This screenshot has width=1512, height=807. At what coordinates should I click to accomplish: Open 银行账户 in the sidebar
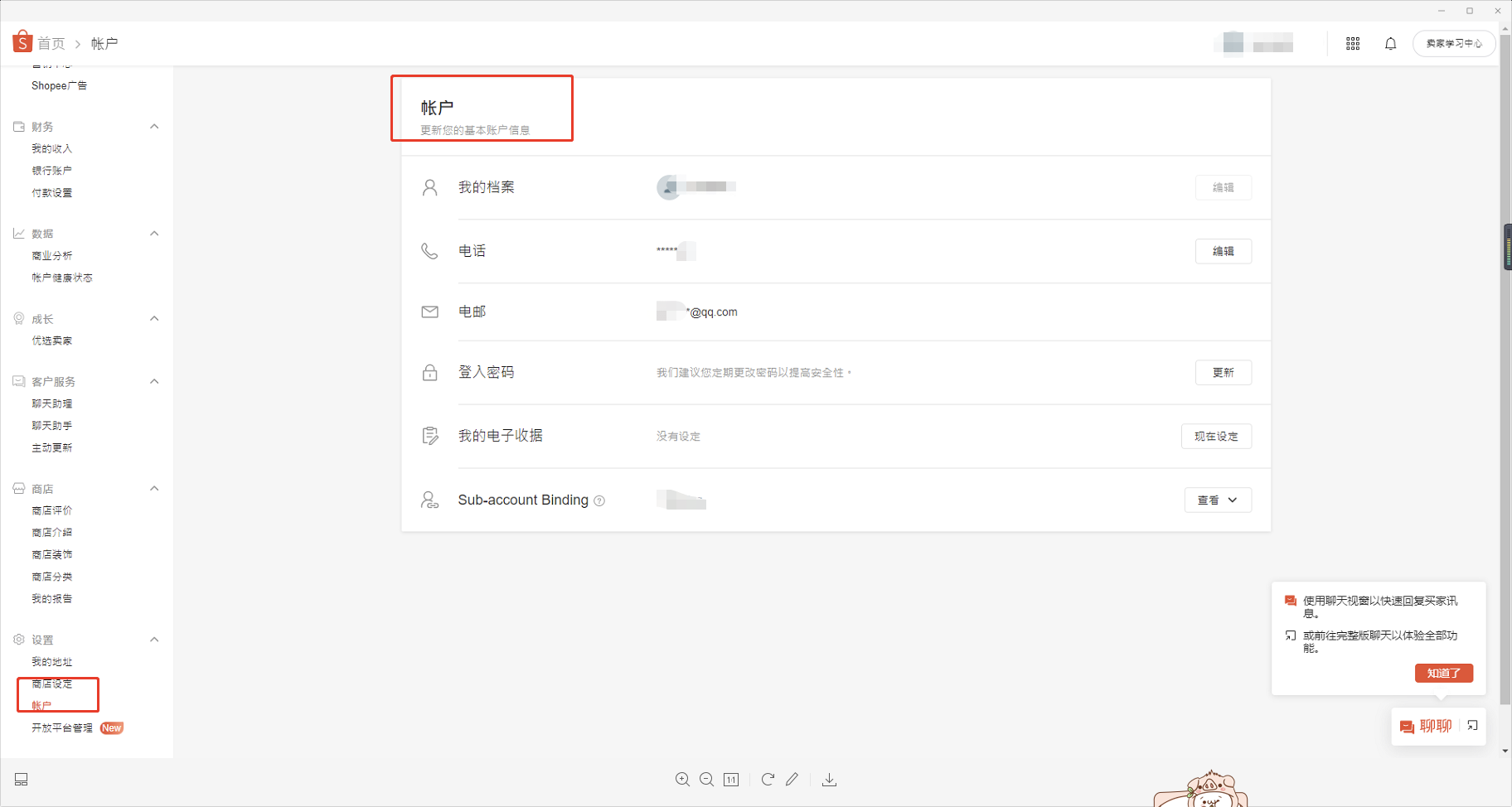pyautogui.click(x=52, y=171)
